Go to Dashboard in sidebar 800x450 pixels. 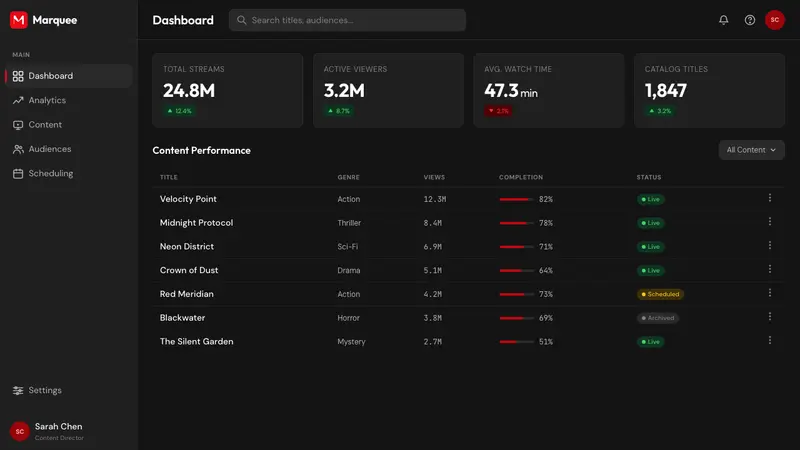(68, 76)
